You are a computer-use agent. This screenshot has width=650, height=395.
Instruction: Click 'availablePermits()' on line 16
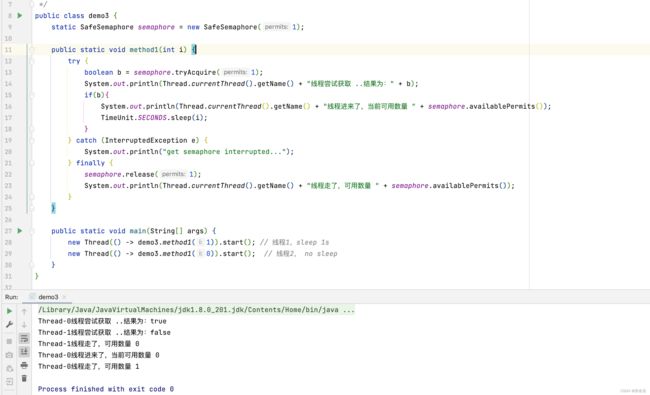coord(506,107)
